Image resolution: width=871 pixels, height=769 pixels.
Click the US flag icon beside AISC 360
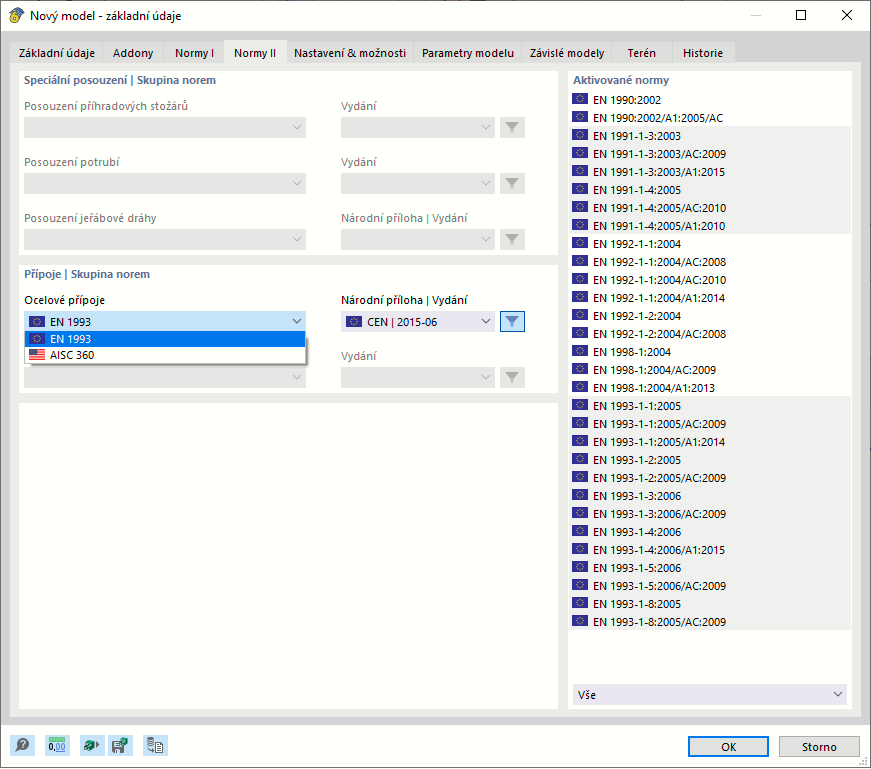(x=37, y=354)
